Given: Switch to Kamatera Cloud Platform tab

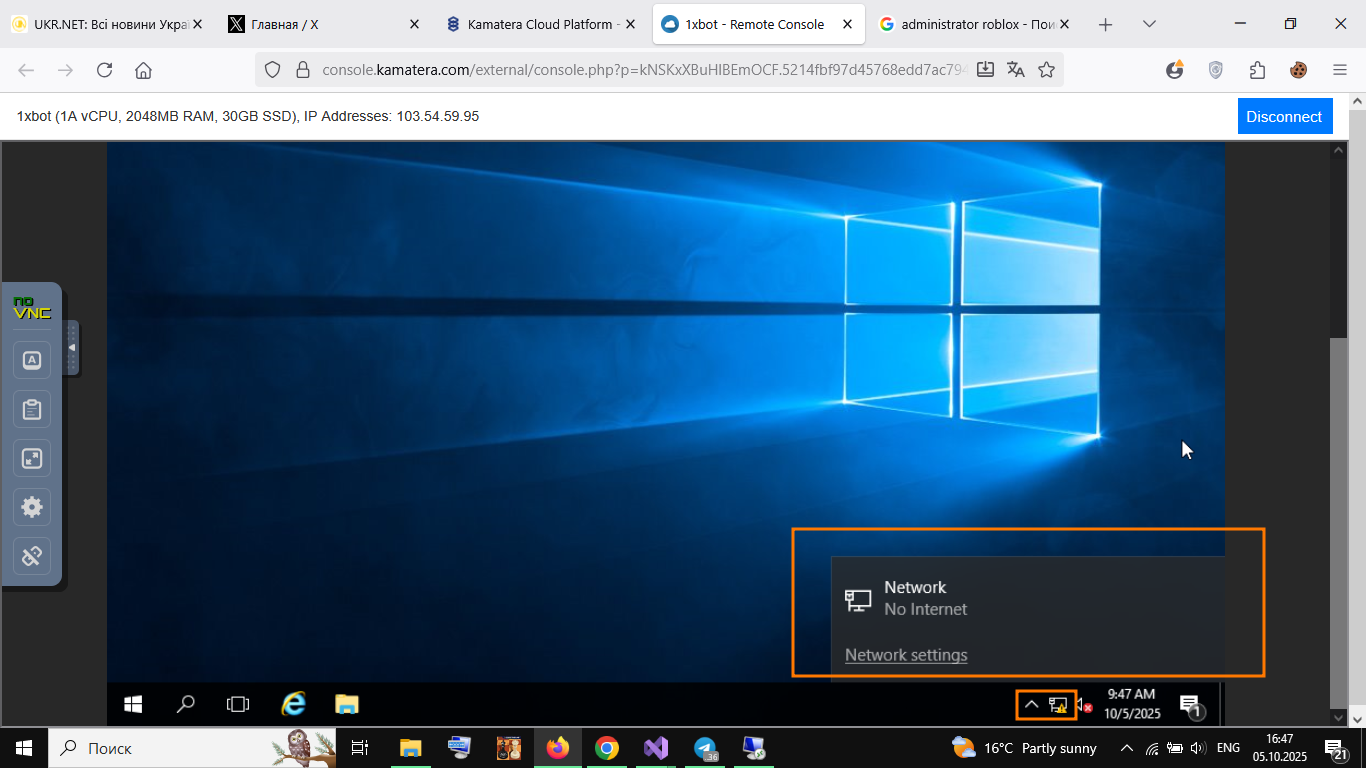Looking at the screenshot, I should click(540, 24).
